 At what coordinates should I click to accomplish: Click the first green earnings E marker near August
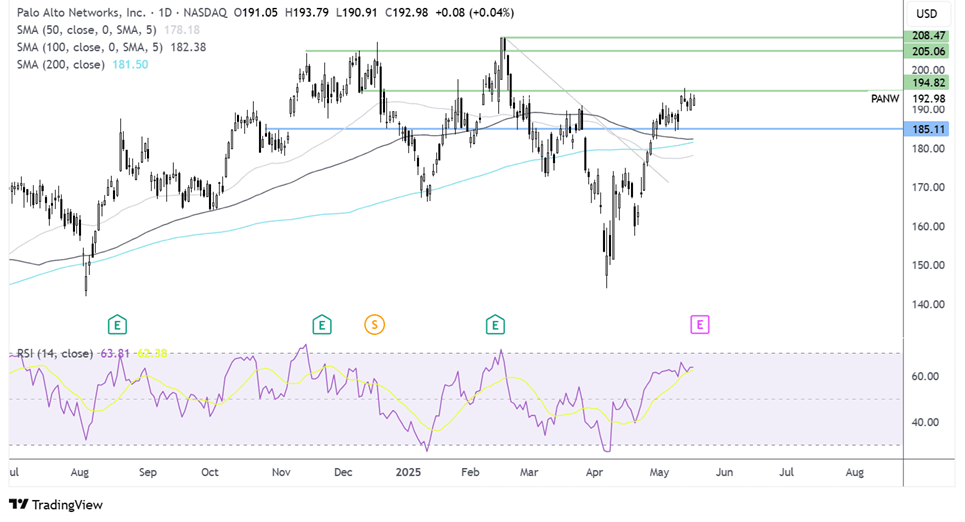coord(118,324)
